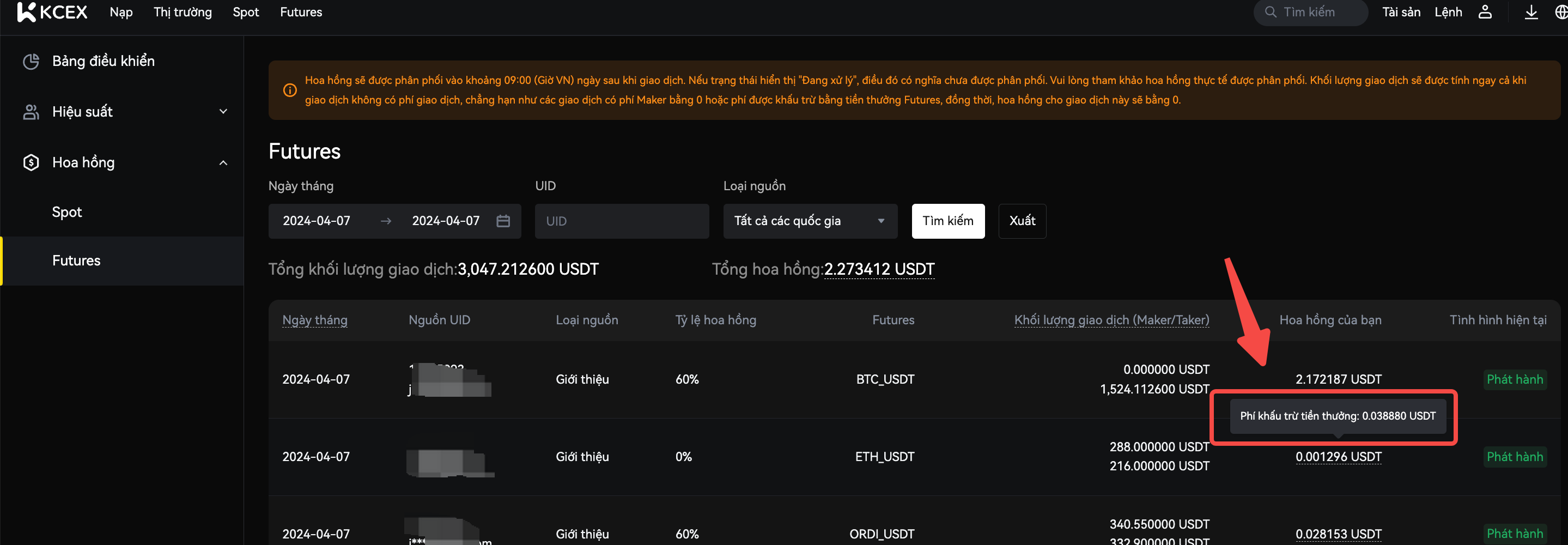Click the Hoa hồng dollar badge icon
The image size is (1568, 545).
[31, 162]
